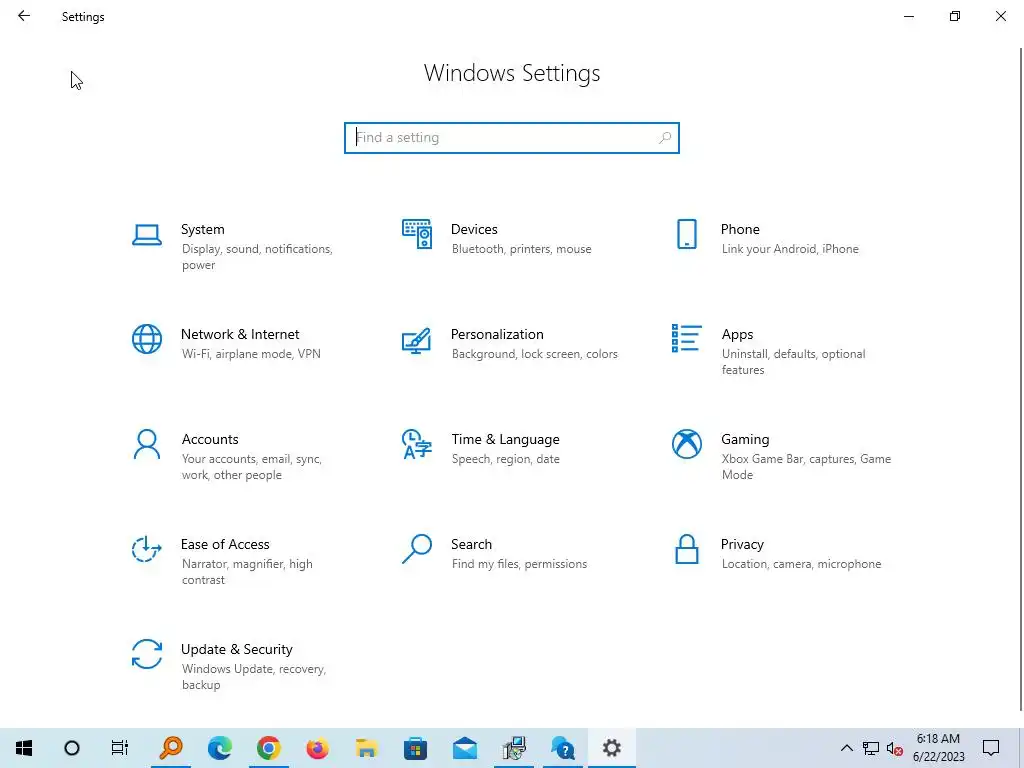Select the Privacy title text

(x=742, y=545)
